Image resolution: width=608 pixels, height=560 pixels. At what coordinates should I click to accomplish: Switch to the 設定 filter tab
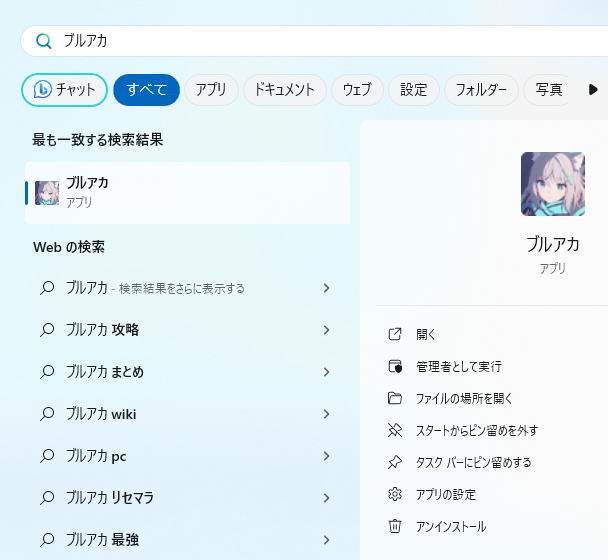(x=414, y=90)
